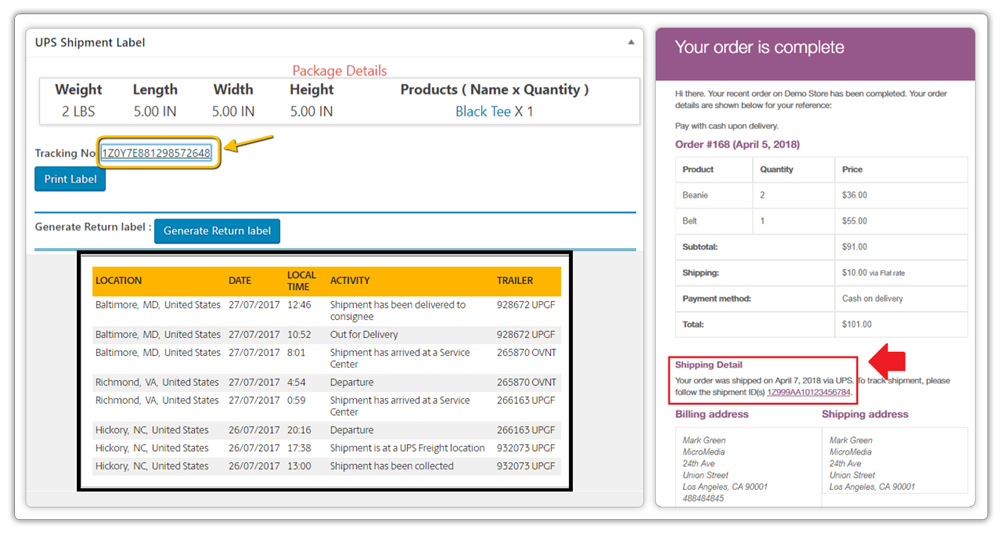Screen dimensions: 1000x533
Task: Select the 12:46 local time cell
Action: point(299,305)
